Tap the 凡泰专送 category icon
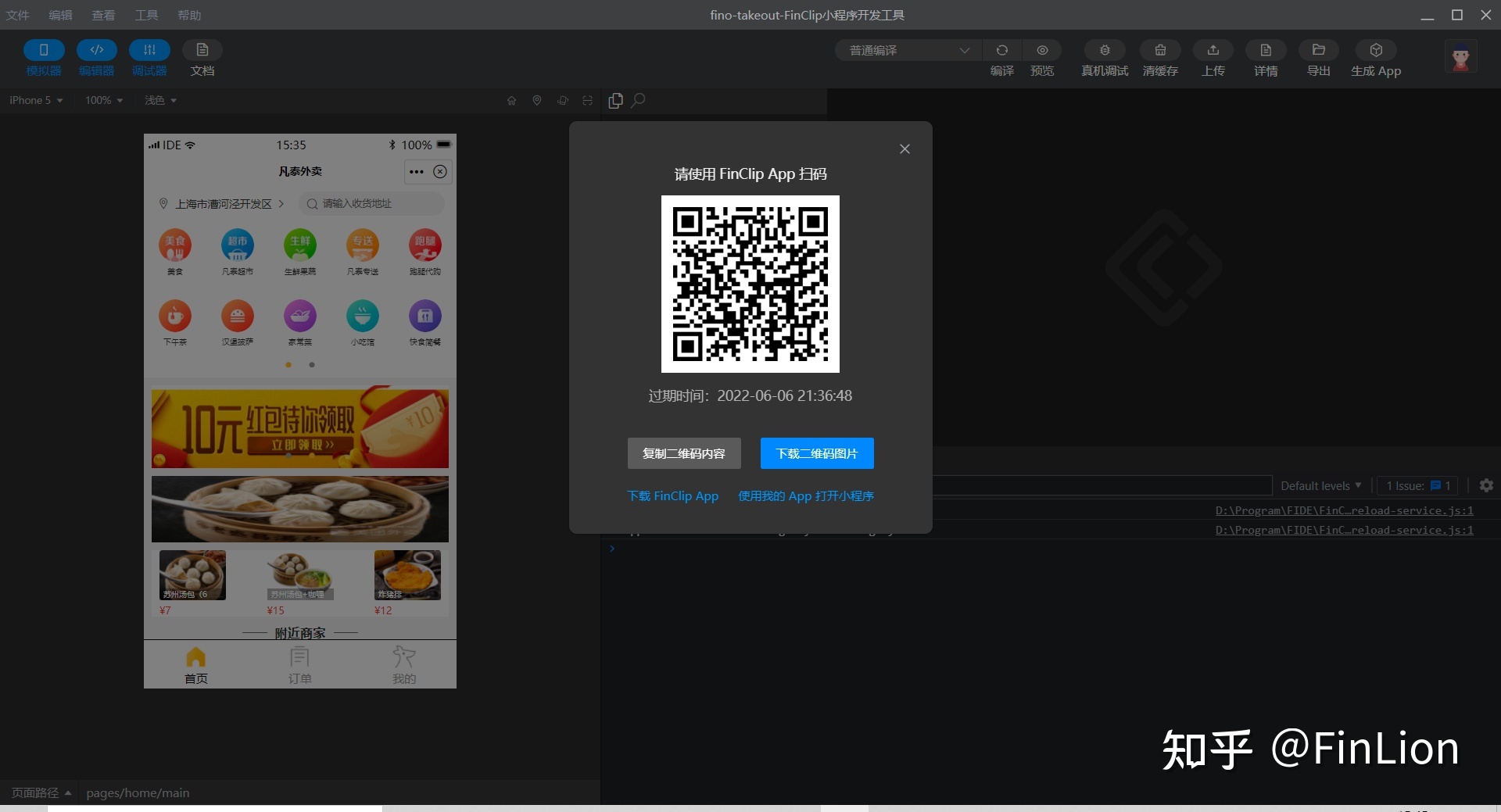1501x812 pixels. coord(363,245)
